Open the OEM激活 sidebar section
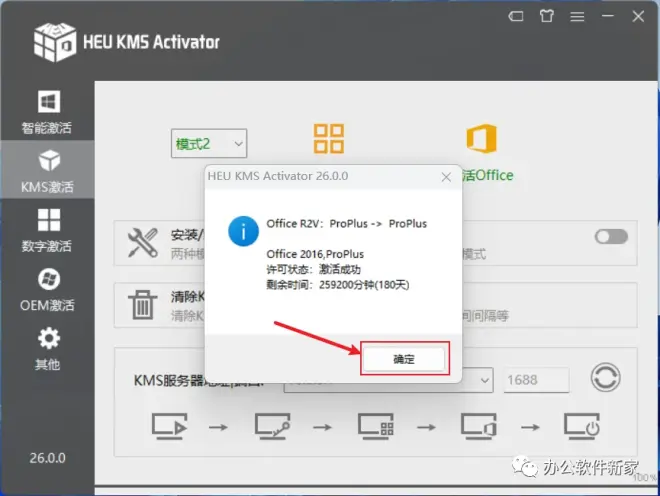The width and height of the screenshot is (660, 496). (47, 287)
